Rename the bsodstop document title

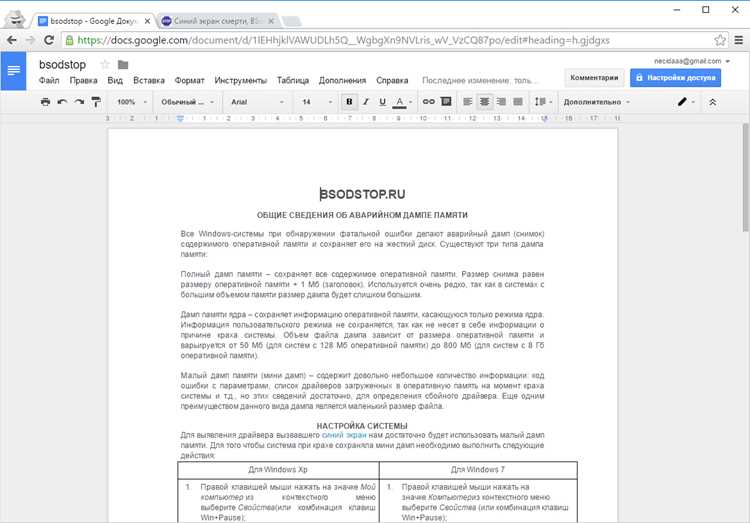coord(62,65)
